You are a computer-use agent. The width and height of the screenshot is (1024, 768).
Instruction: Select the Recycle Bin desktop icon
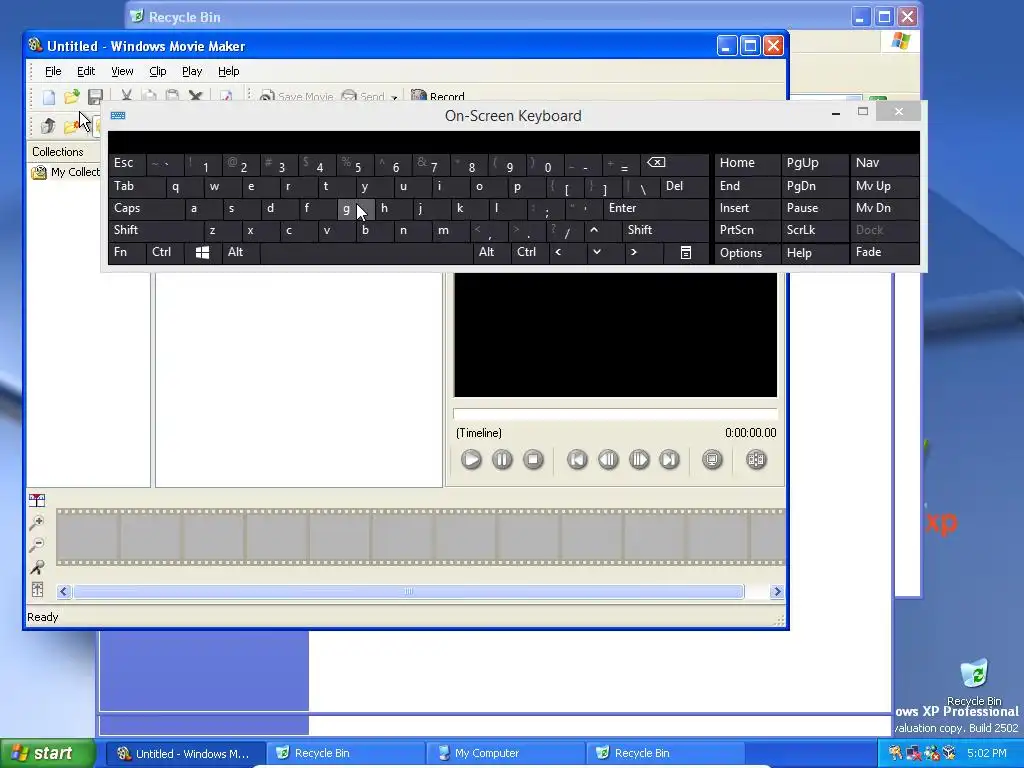click(x=974, y=682)
